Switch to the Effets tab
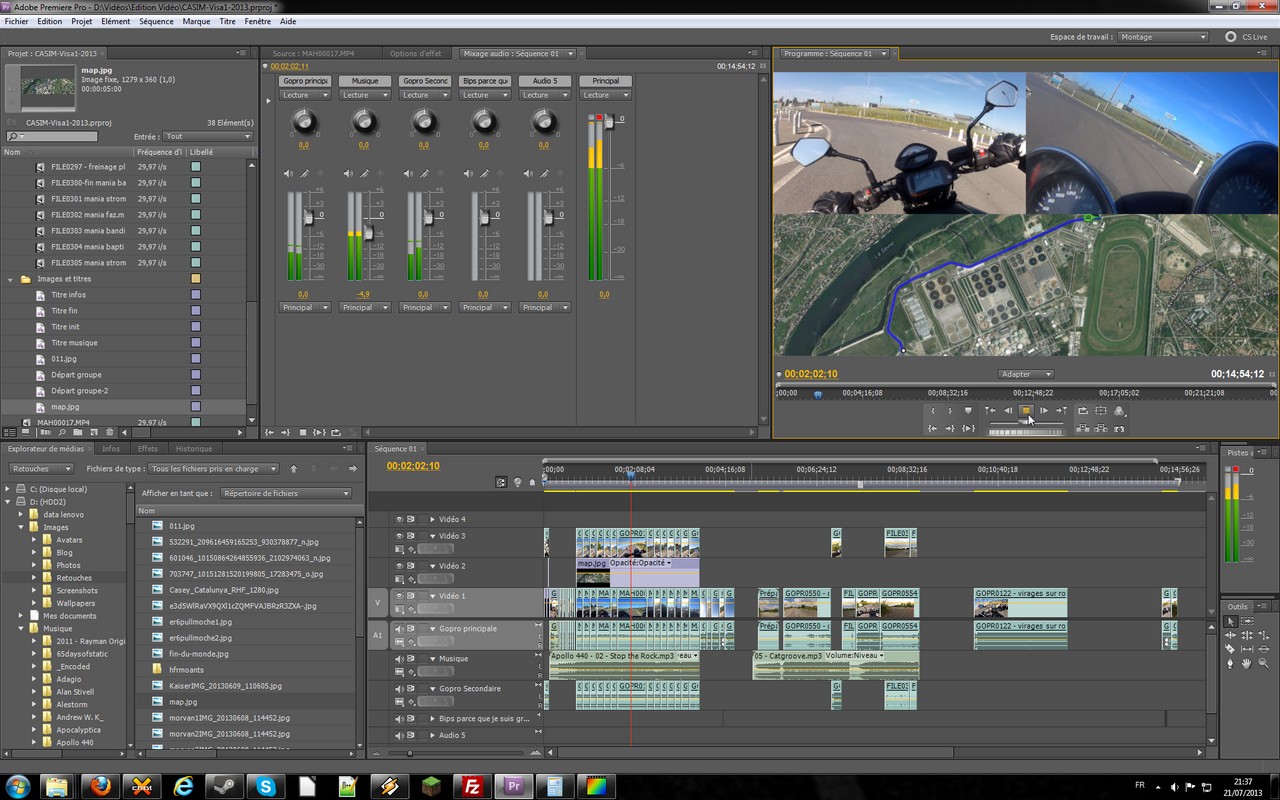The height and width of the screenshot is (800, 1280). (x=148, y=448)
